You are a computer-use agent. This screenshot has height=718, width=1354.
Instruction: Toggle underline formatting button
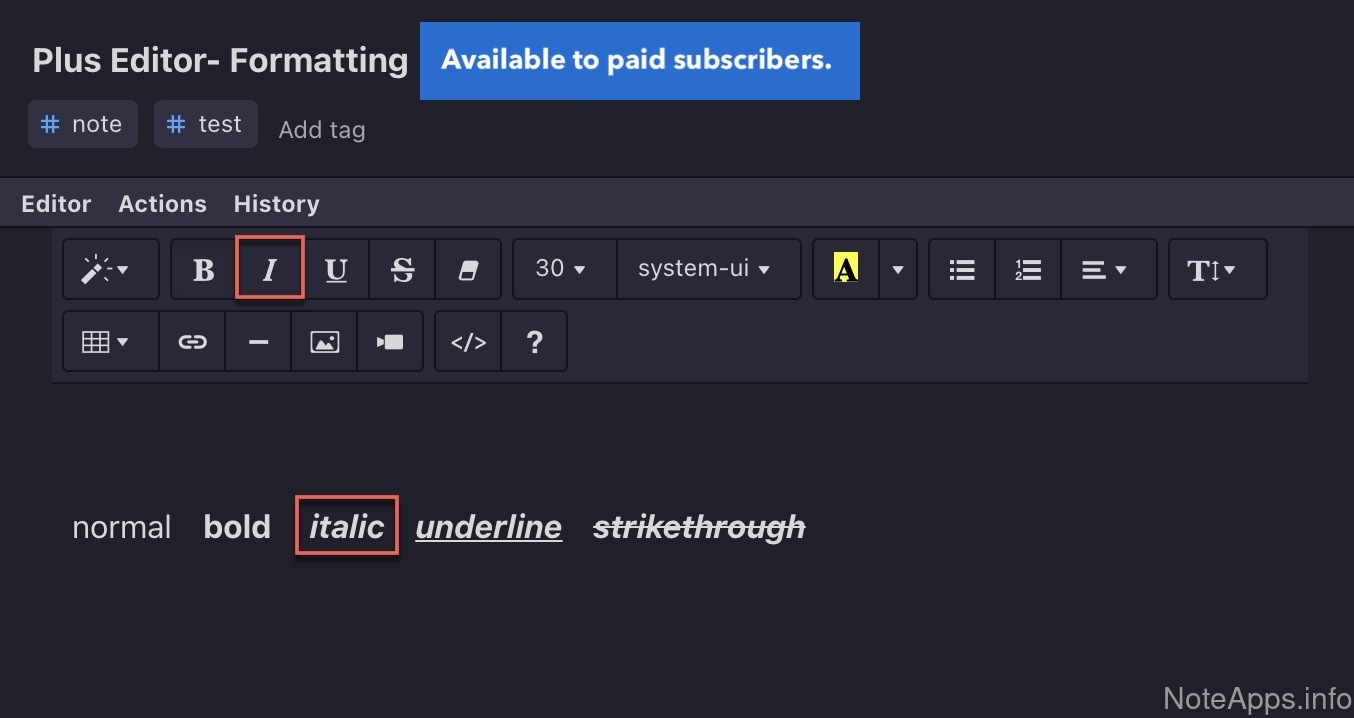pyautogui.click(x=337, y=269)
